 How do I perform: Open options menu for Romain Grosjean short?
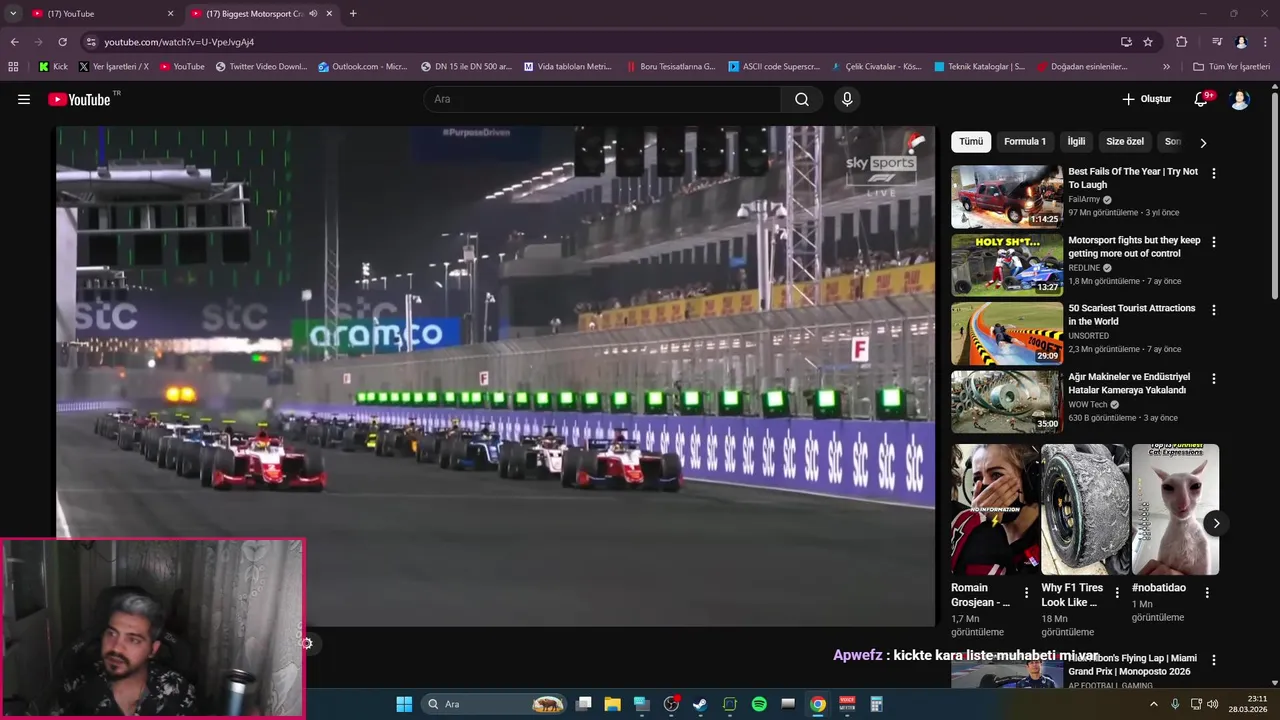click(x=1026, y=593)
